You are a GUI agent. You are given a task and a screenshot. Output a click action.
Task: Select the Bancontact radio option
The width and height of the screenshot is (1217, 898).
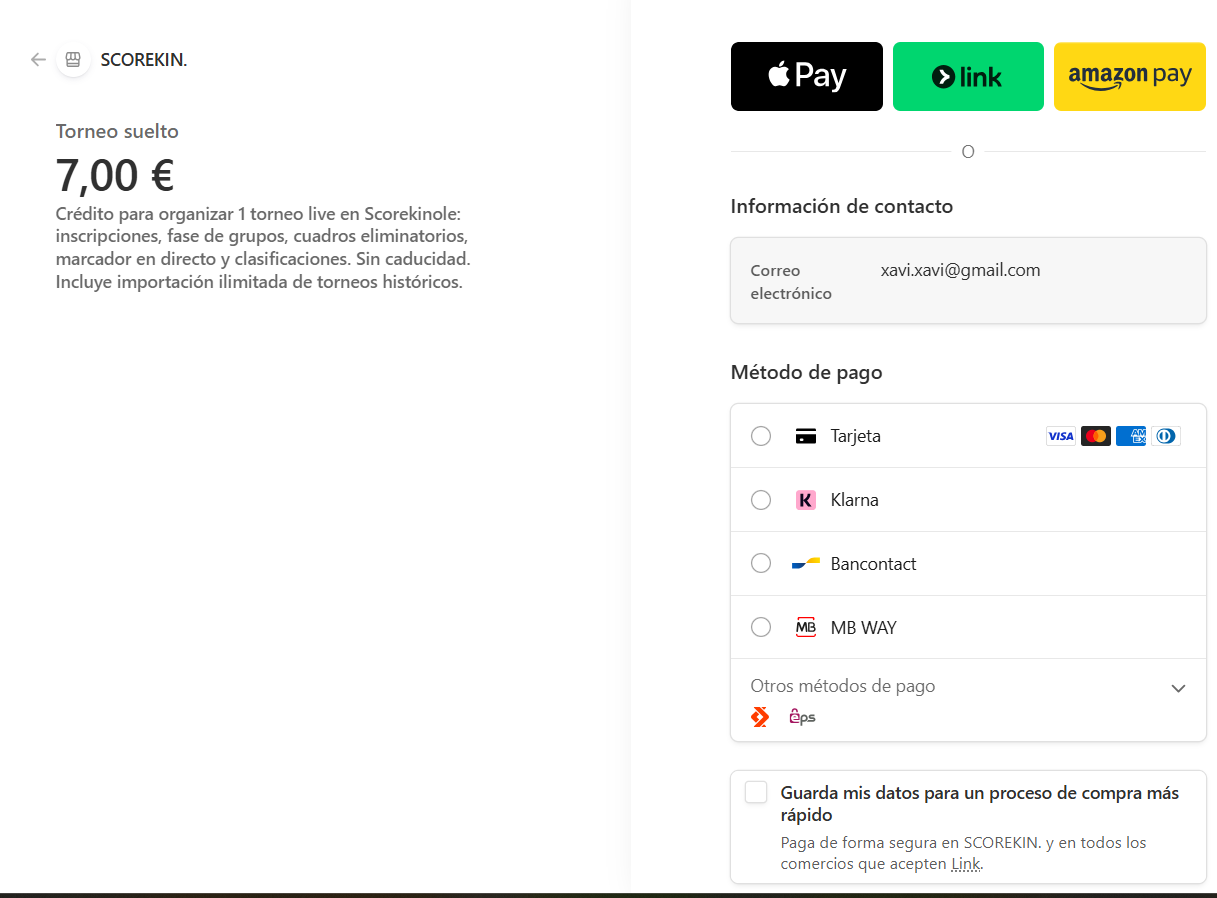(761, 564)
